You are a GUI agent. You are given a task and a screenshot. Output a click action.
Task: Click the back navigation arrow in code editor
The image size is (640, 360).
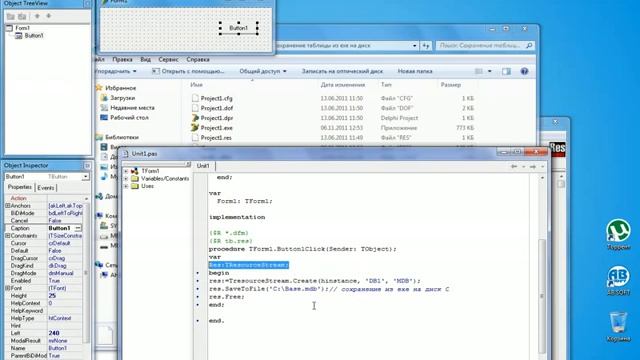coord(514,167)
